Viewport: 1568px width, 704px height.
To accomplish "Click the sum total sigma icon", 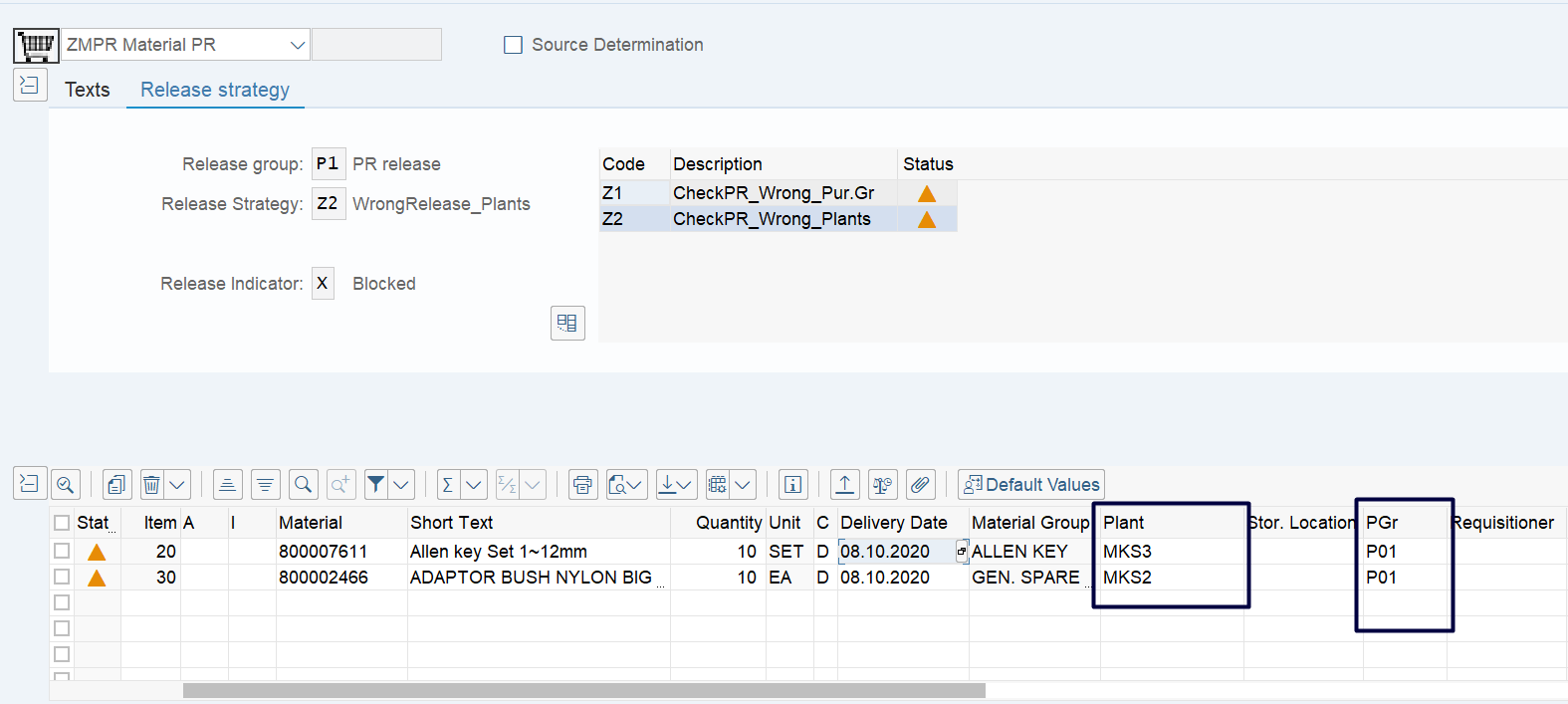I will [448, 485].
